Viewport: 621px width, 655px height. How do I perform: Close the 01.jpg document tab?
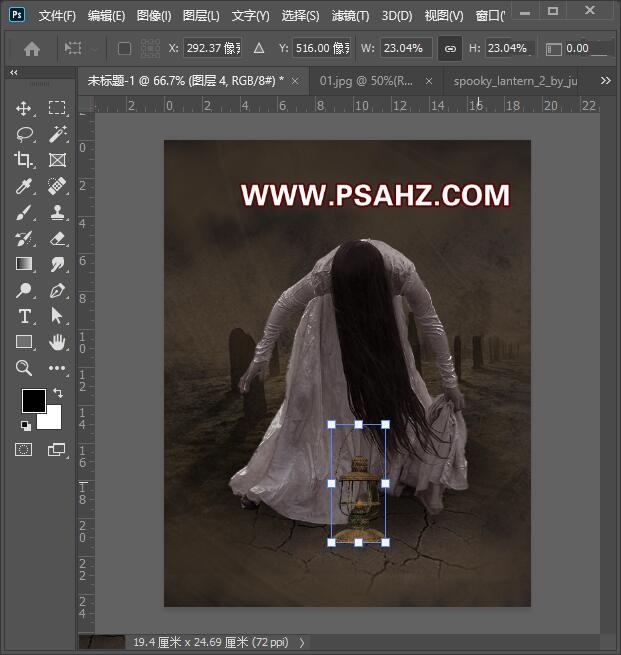(429, 81)
